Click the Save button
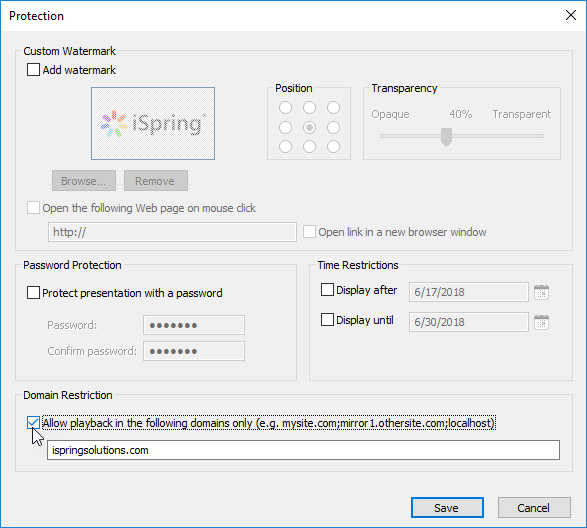587x528 pixels. click(x=447, y=508)
